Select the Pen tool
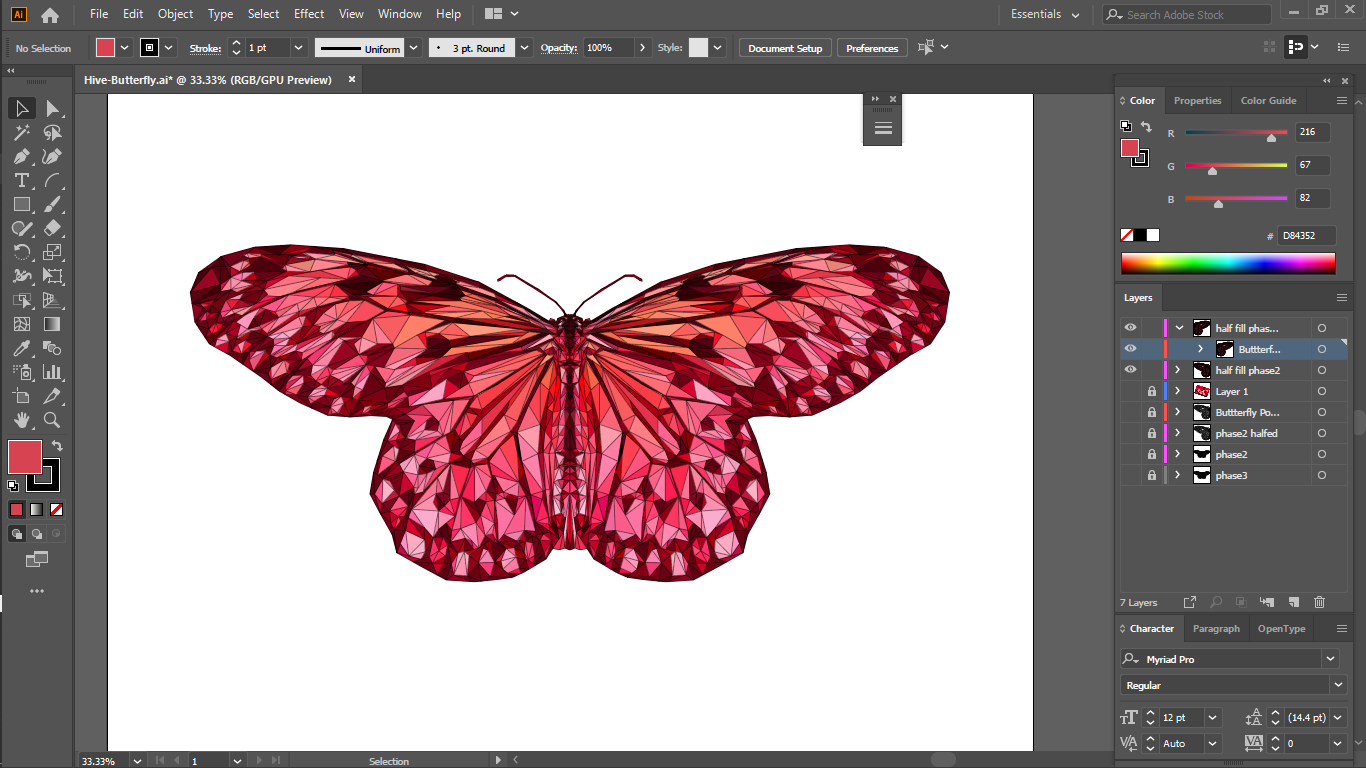The width and height of the screenshot is (1366, 768). tap(22, 156)
